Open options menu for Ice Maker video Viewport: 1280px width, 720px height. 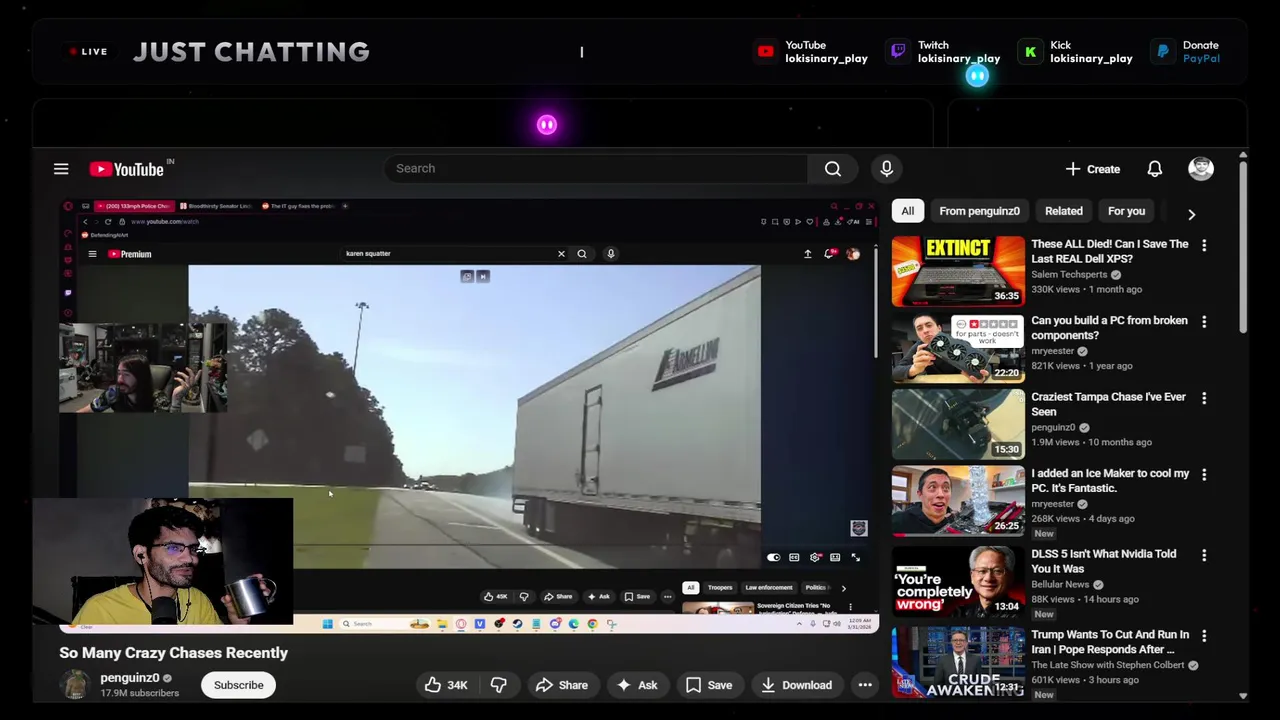coord(1204,475)
